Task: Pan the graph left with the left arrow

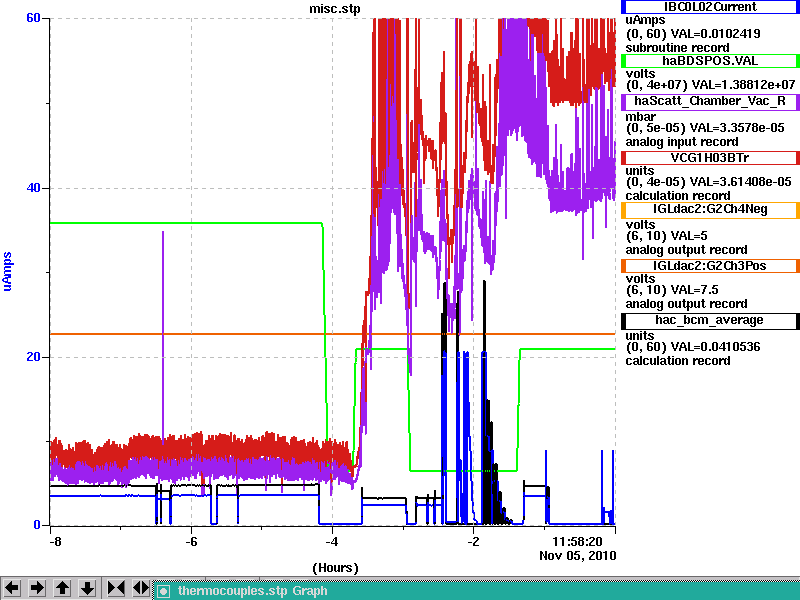Action: (12, 588)
